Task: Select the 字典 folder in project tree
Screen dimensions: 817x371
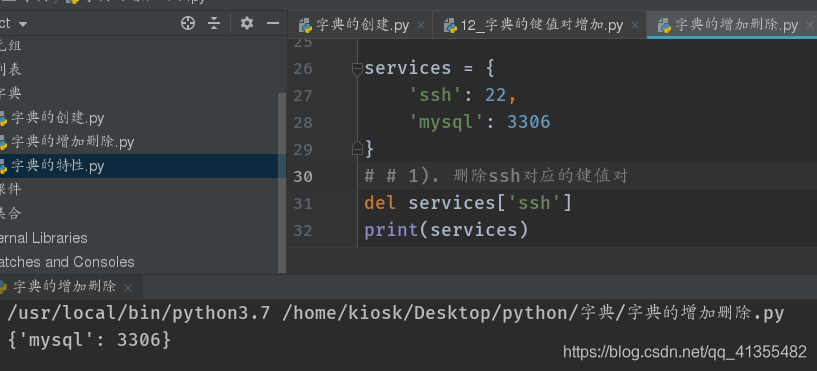Action: tap(10, 94)
